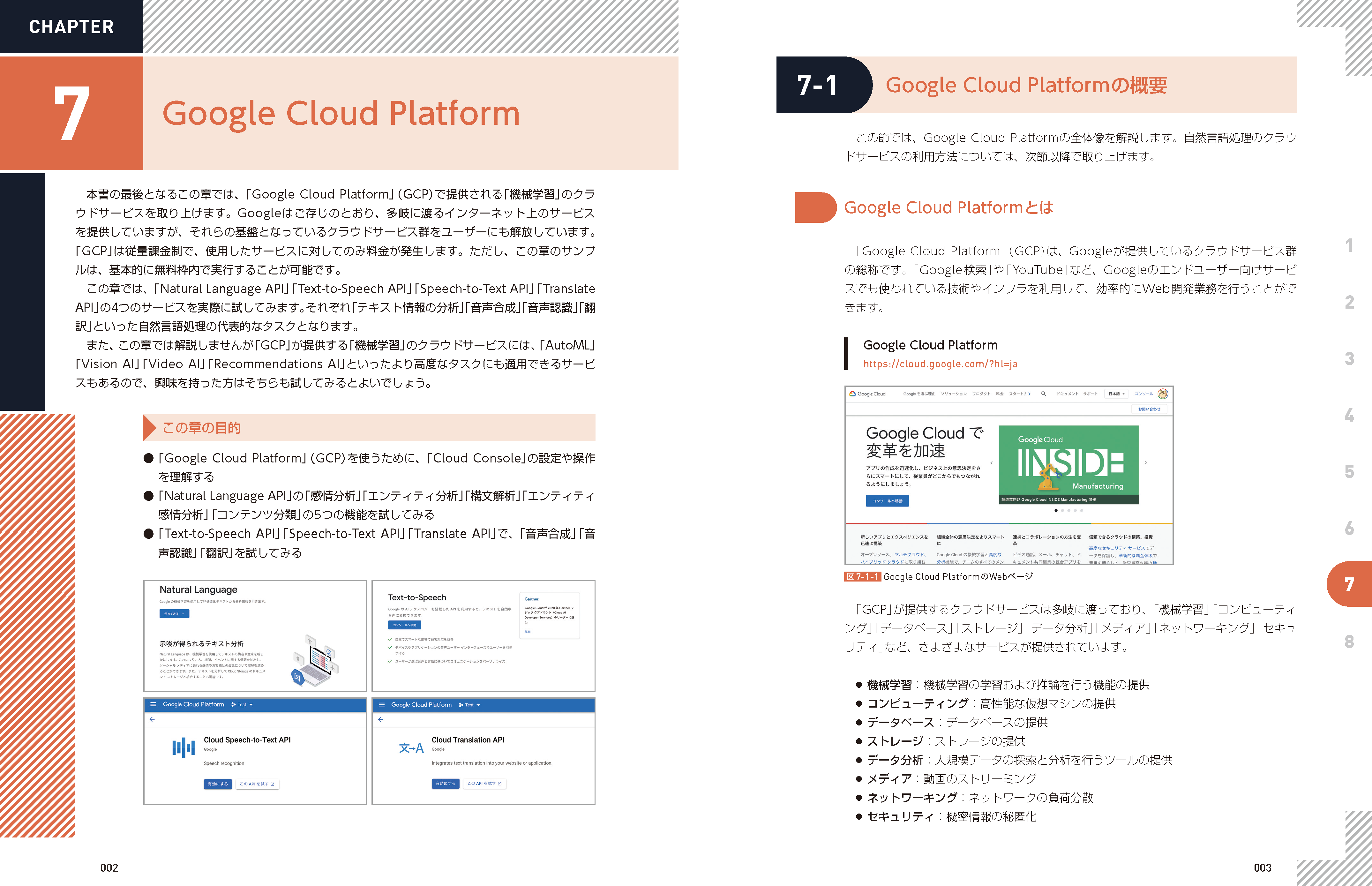Select the second carousel indicator dot
1372x886 pixels.
pos(1062,510)
